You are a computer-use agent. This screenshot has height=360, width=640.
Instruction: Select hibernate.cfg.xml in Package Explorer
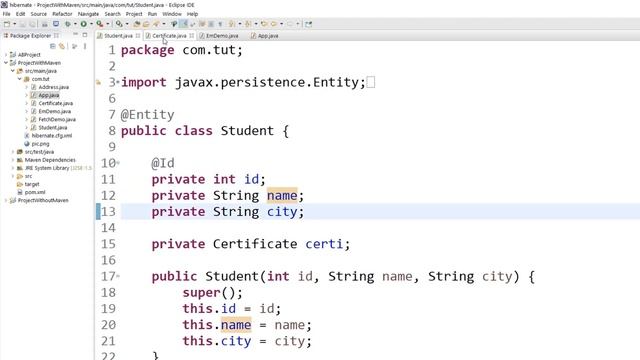(51, 136)
